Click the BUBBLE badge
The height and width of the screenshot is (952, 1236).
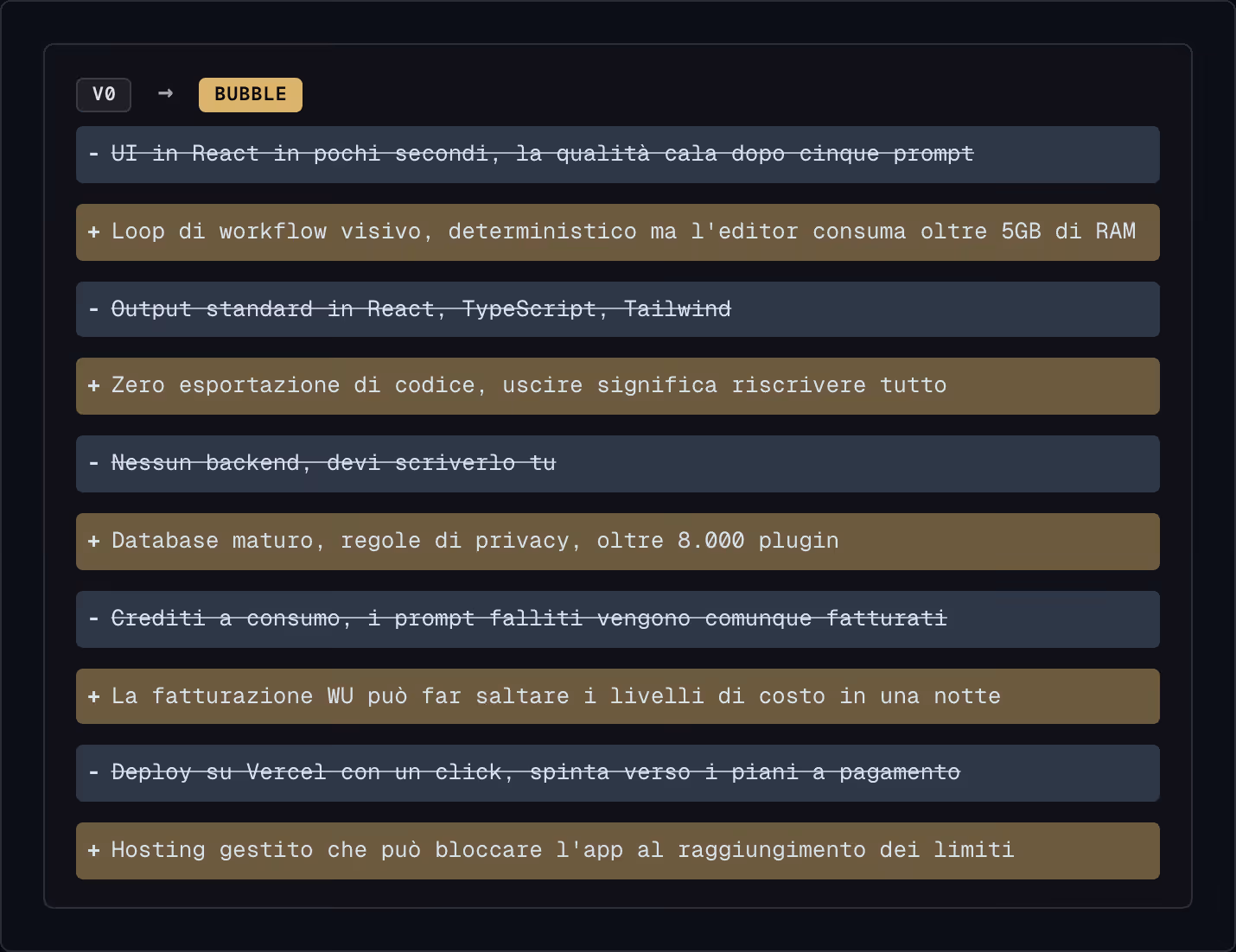coord(251,95)
